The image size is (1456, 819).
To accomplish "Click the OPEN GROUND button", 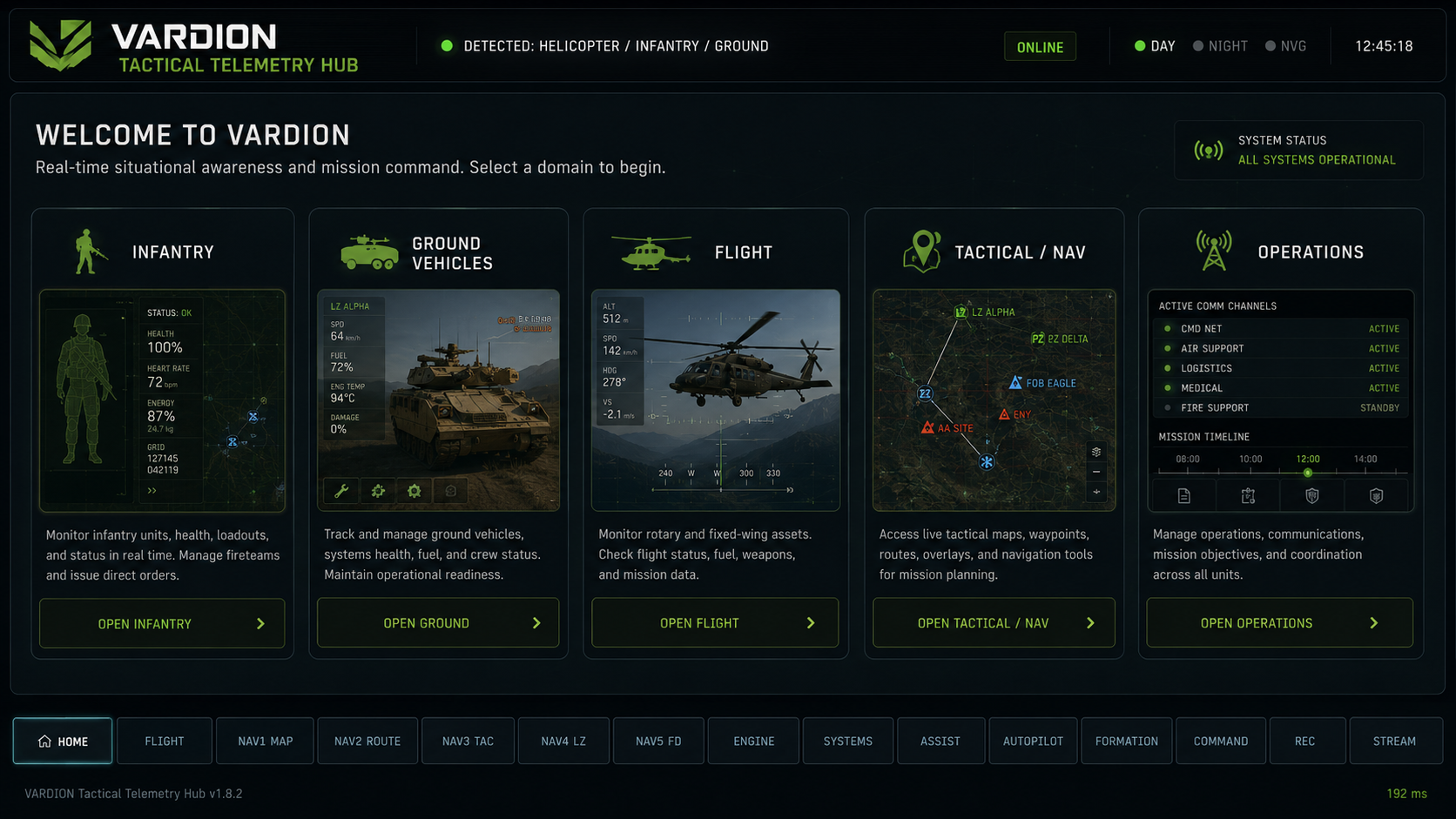I will coord(438,622).
